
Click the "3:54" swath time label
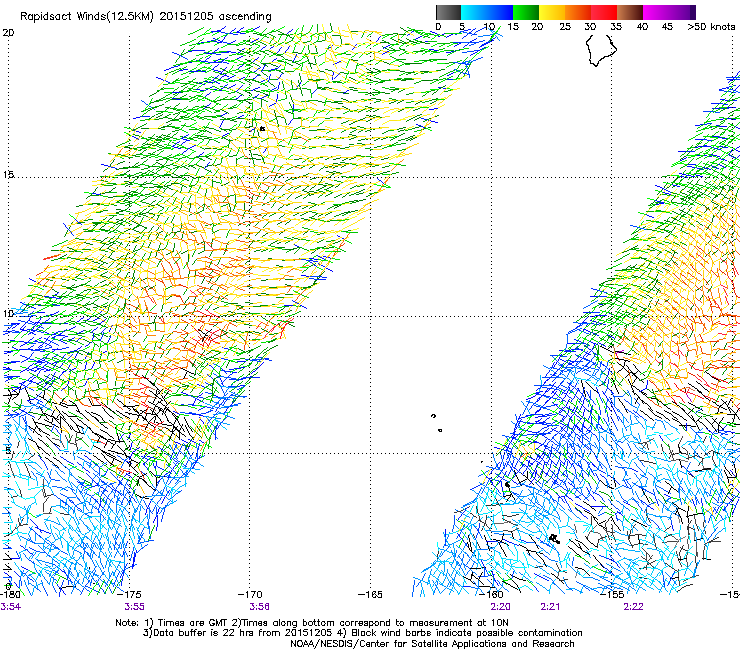(x=10, y=607)
